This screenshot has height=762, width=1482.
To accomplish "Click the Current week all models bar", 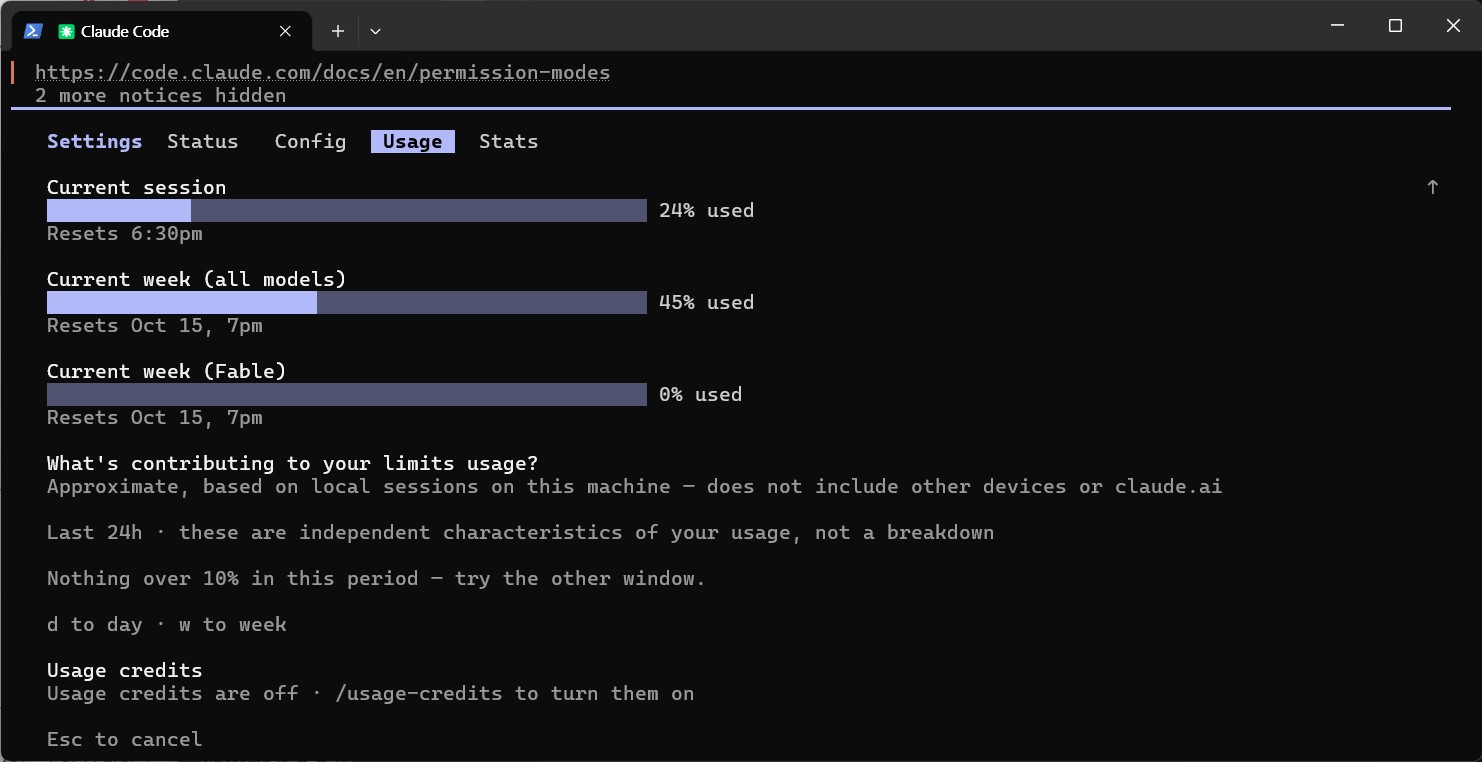I will coord(347,302).
